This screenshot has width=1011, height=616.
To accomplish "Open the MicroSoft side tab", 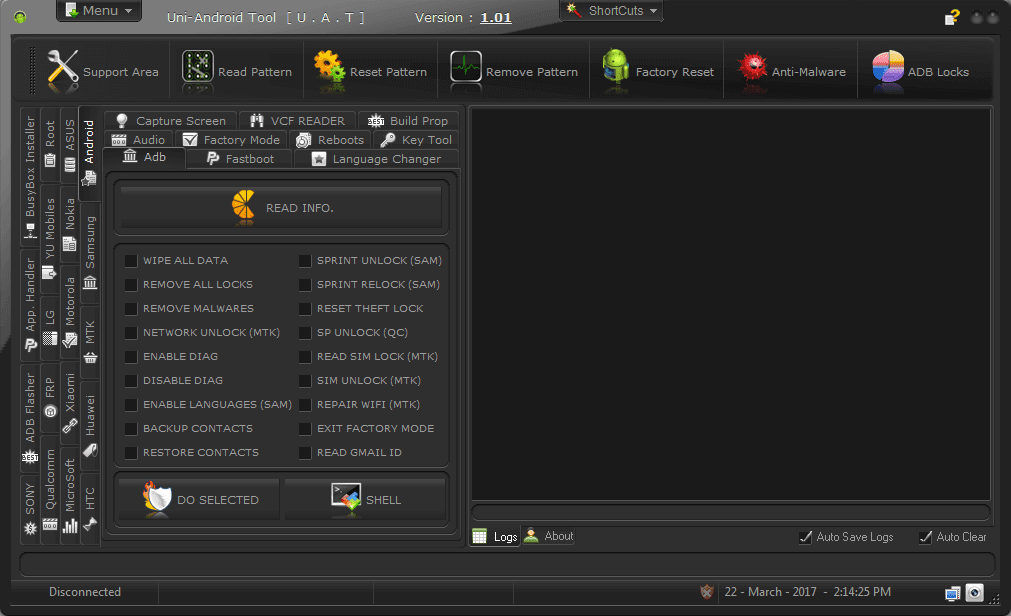I will (x=70, y=495).
